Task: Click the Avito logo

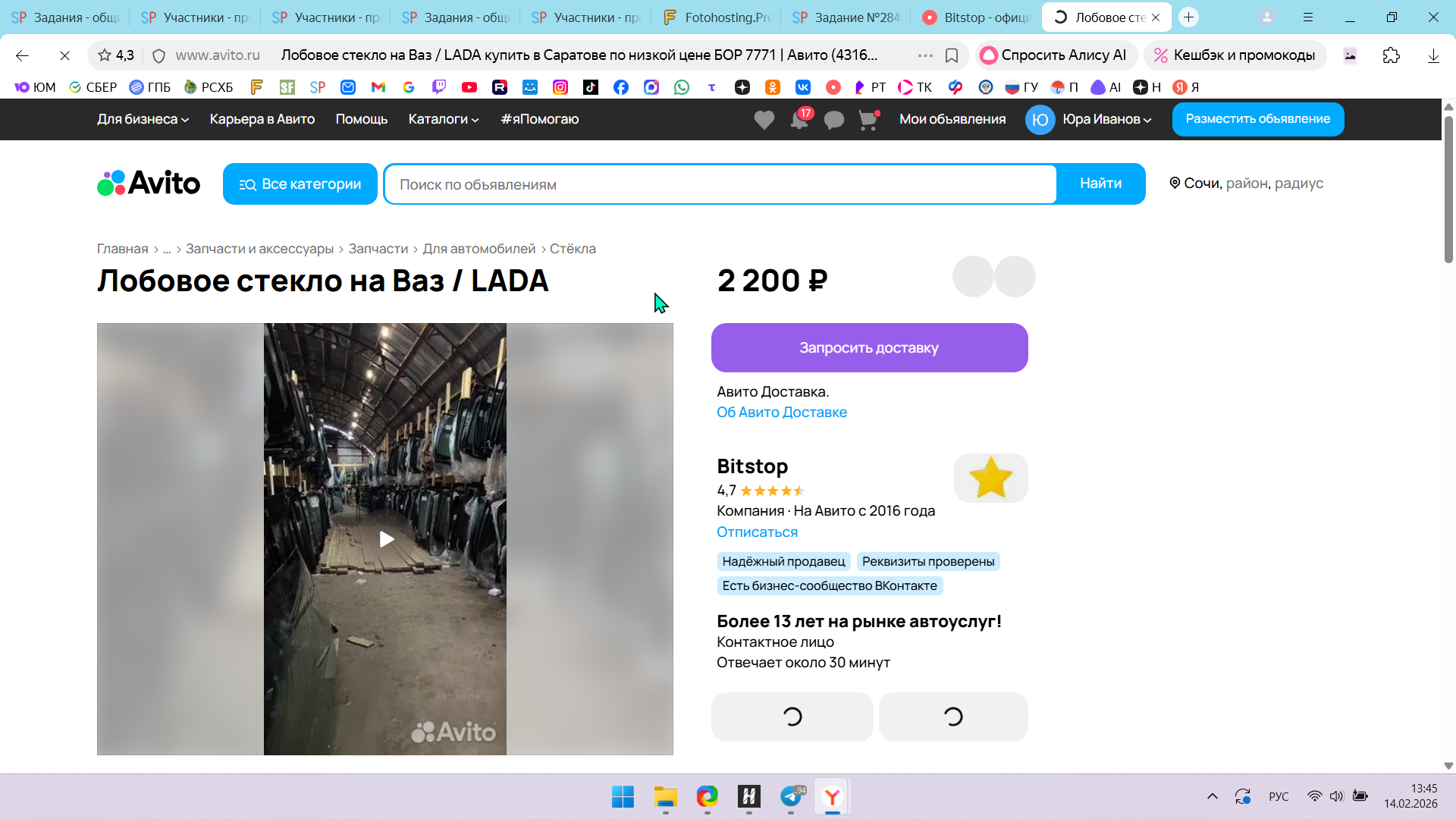Action: pyautogui.click(x=149, y=184)
